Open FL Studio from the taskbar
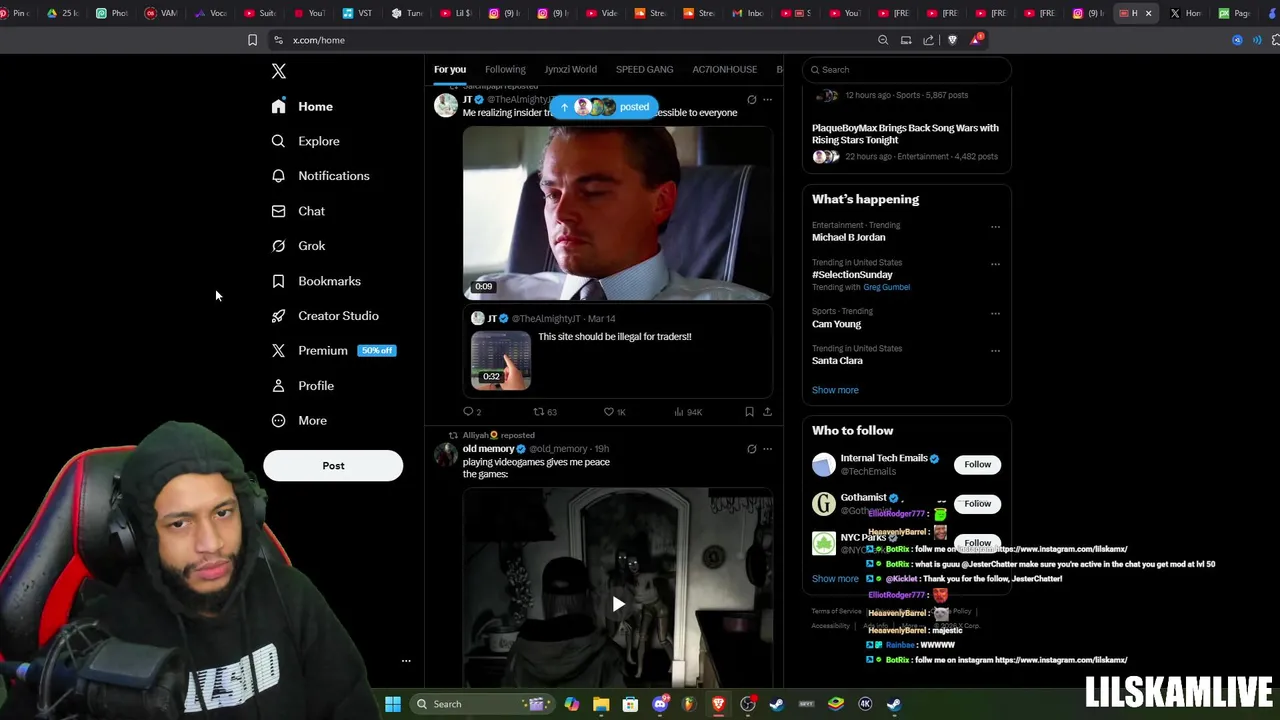Viewport: 1280px width, 720px height. [689, 704]
